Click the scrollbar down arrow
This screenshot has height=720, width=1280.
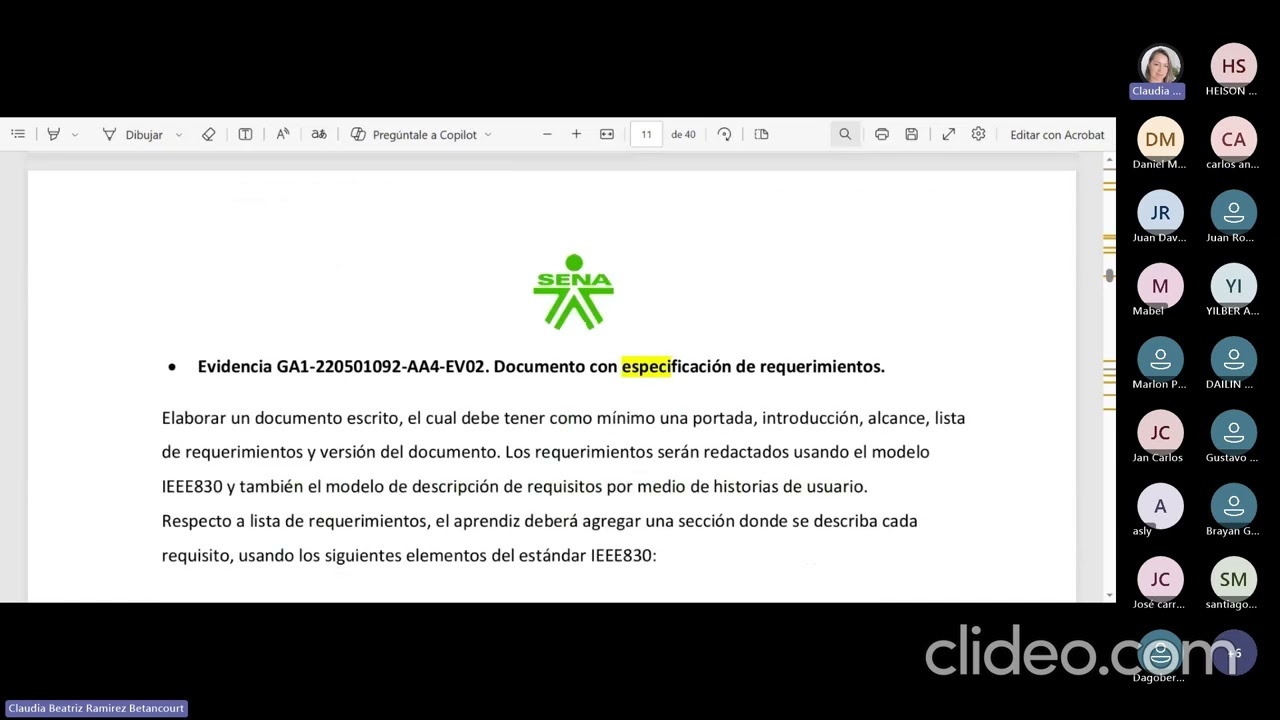[1109, 595]
